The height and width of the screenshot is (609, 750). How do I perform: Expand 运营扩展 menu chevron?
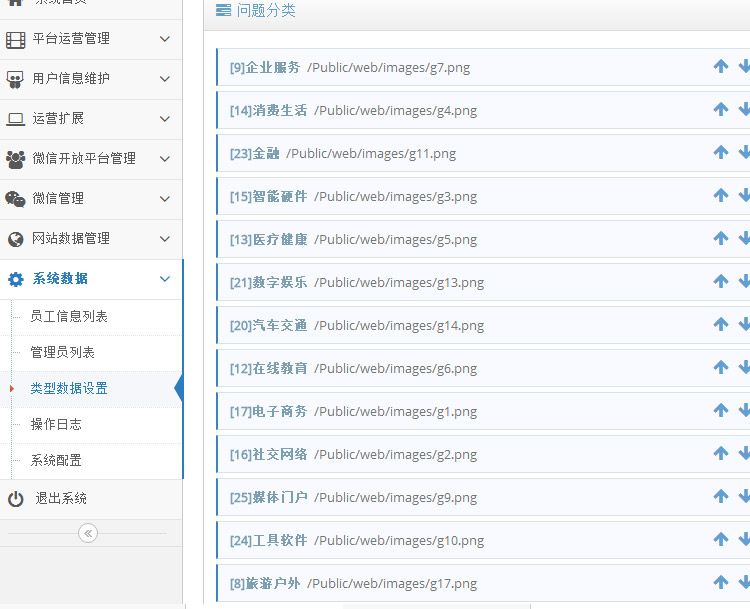click(165, 119)
